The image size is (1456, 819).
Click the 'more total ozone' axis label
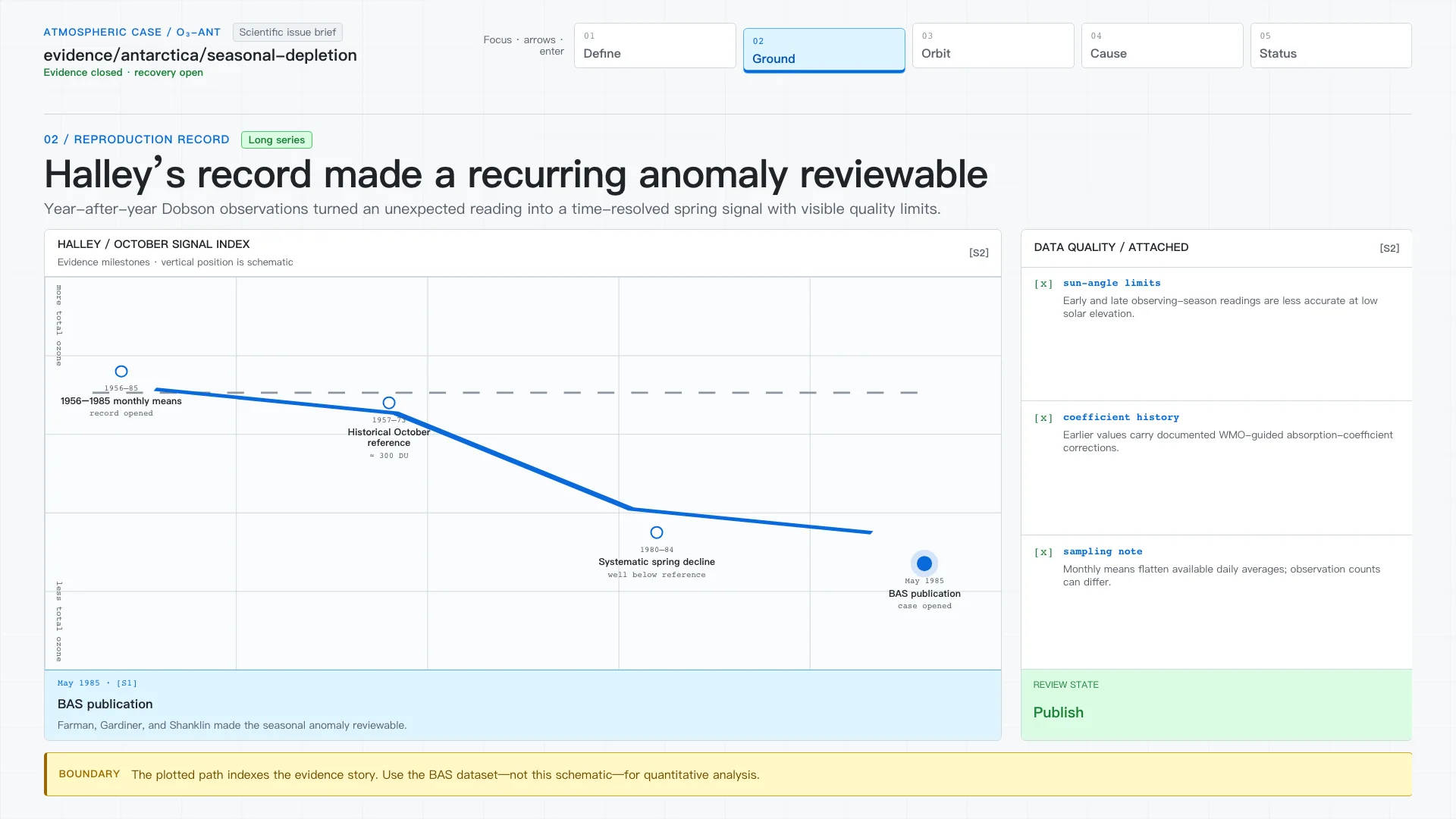tap(59, 325)
